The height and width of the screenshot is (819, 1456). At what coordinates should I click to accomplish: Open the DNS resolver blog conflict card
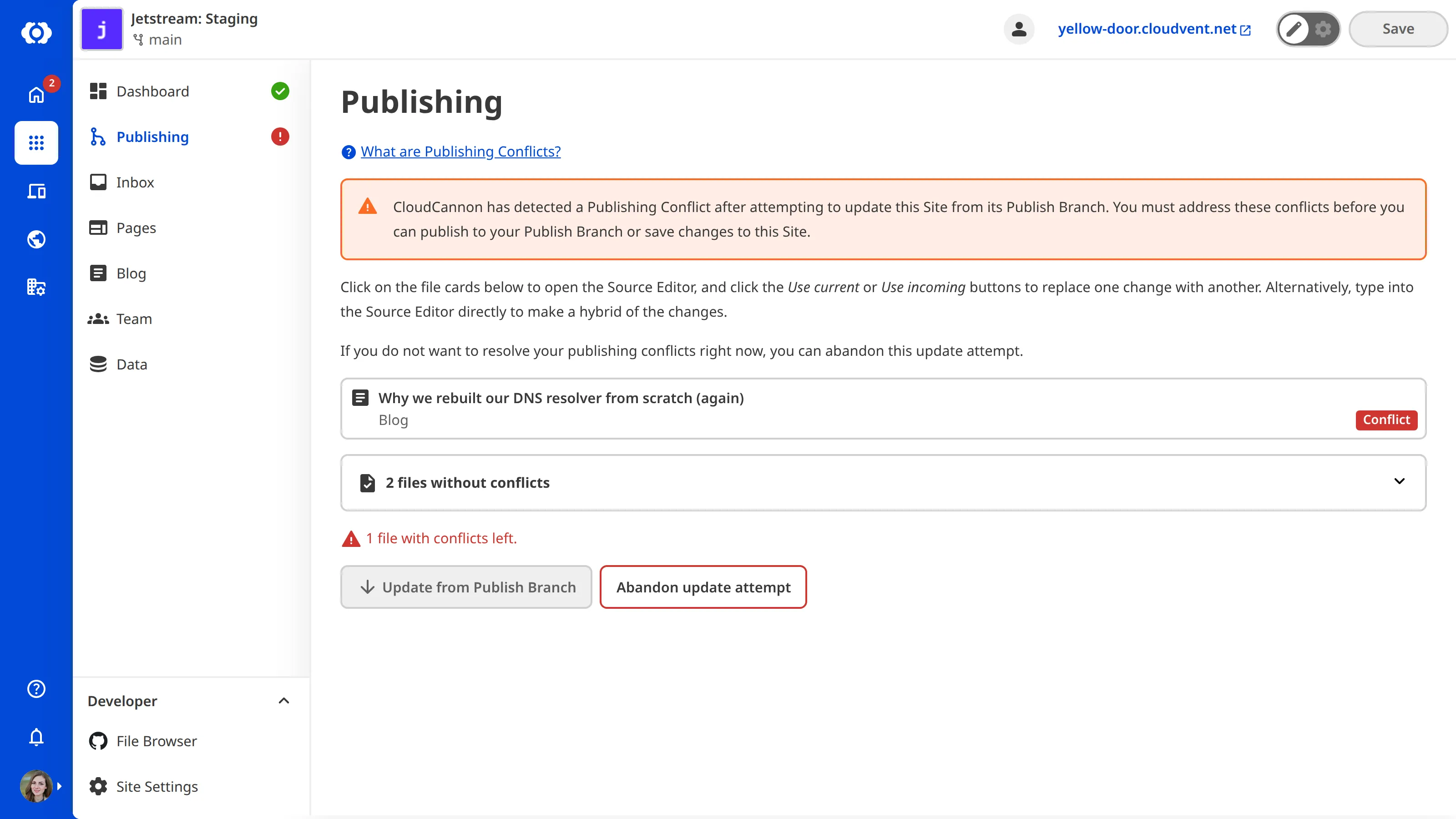(x=883, y=409)
